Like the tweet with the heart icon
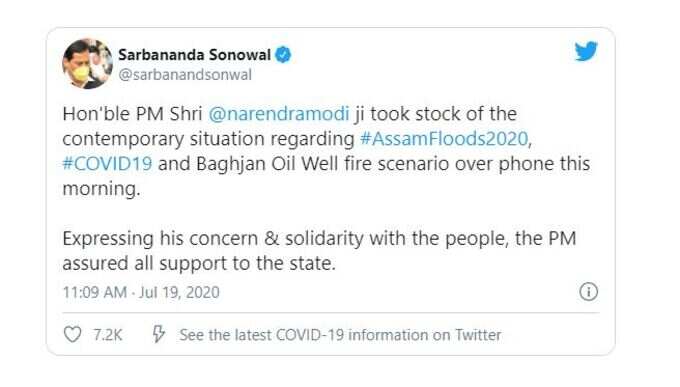The height and width of the screenshot is (387, 680). (72, 335)
